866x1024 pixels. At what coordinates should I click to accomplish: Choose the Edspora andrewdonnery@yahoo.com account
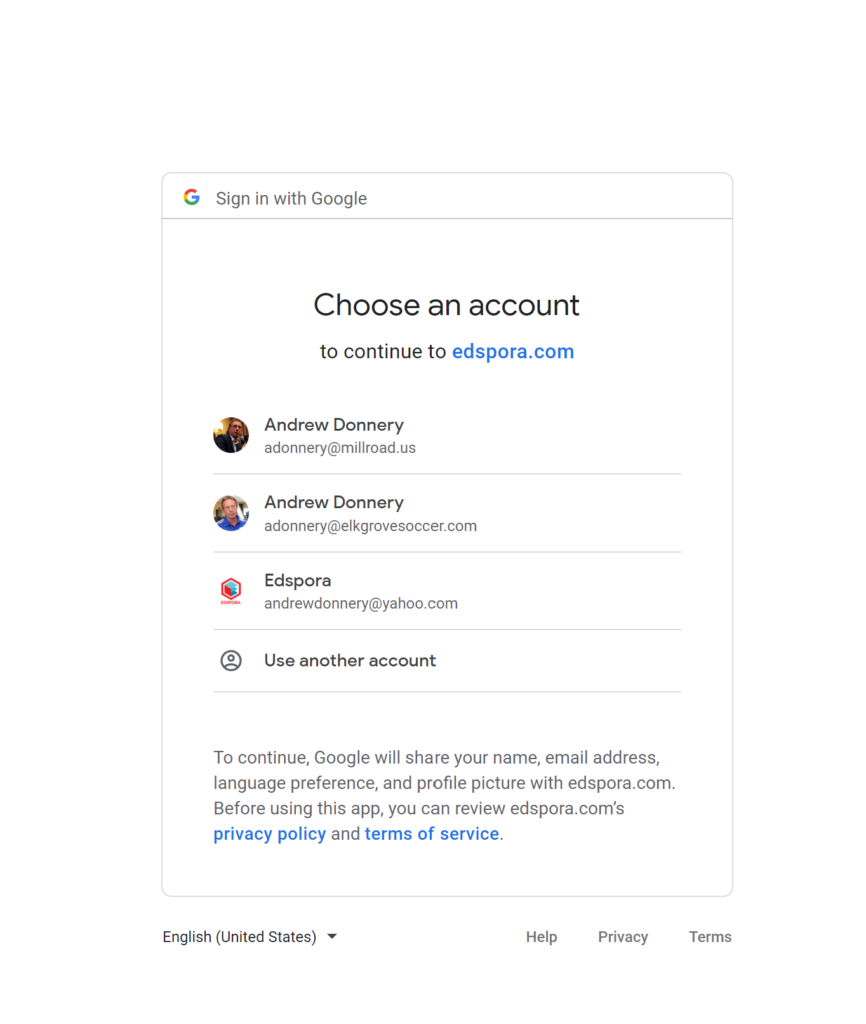tap(447, 591)
